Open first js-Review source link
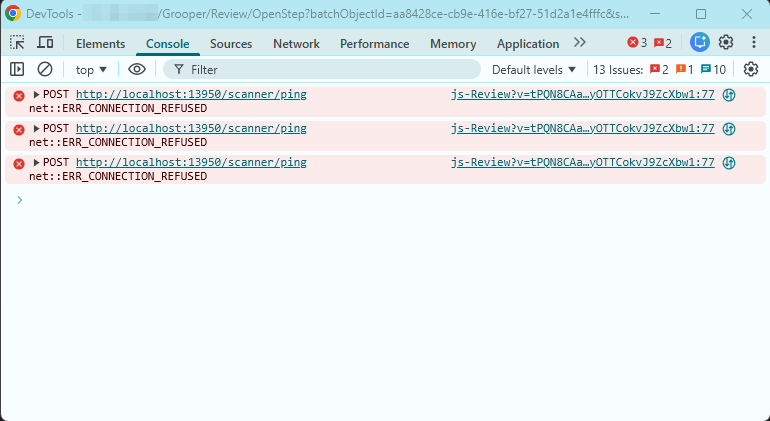The image size is (770, 421). [583, 94]
